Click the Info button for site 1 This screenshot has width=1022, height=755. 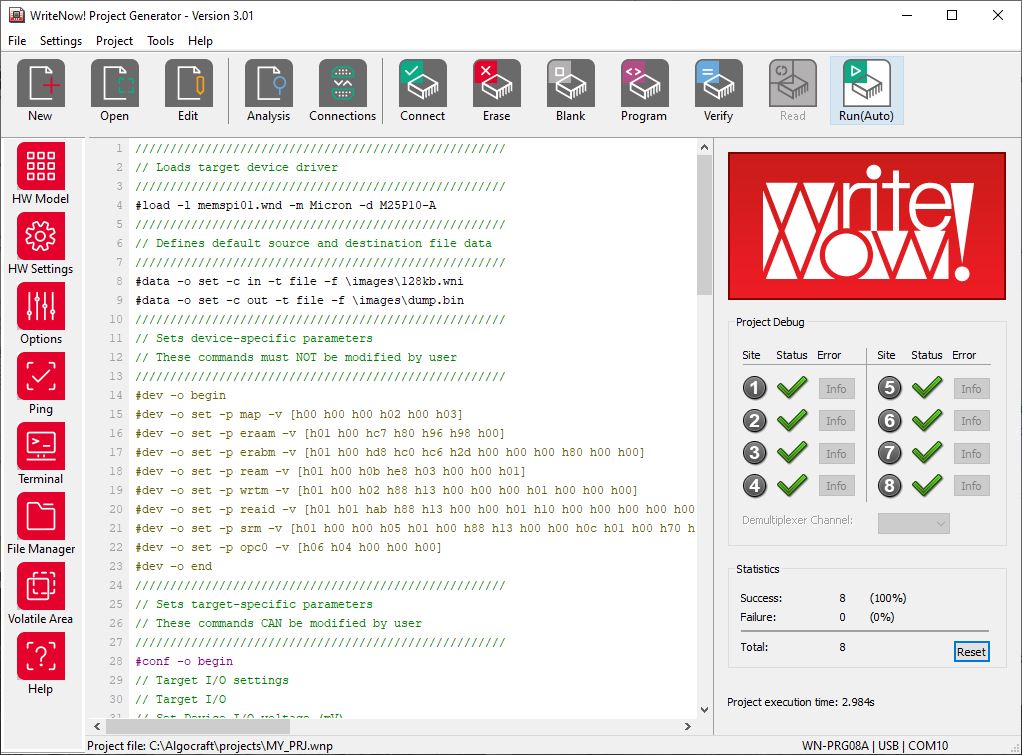click(836, 389)
